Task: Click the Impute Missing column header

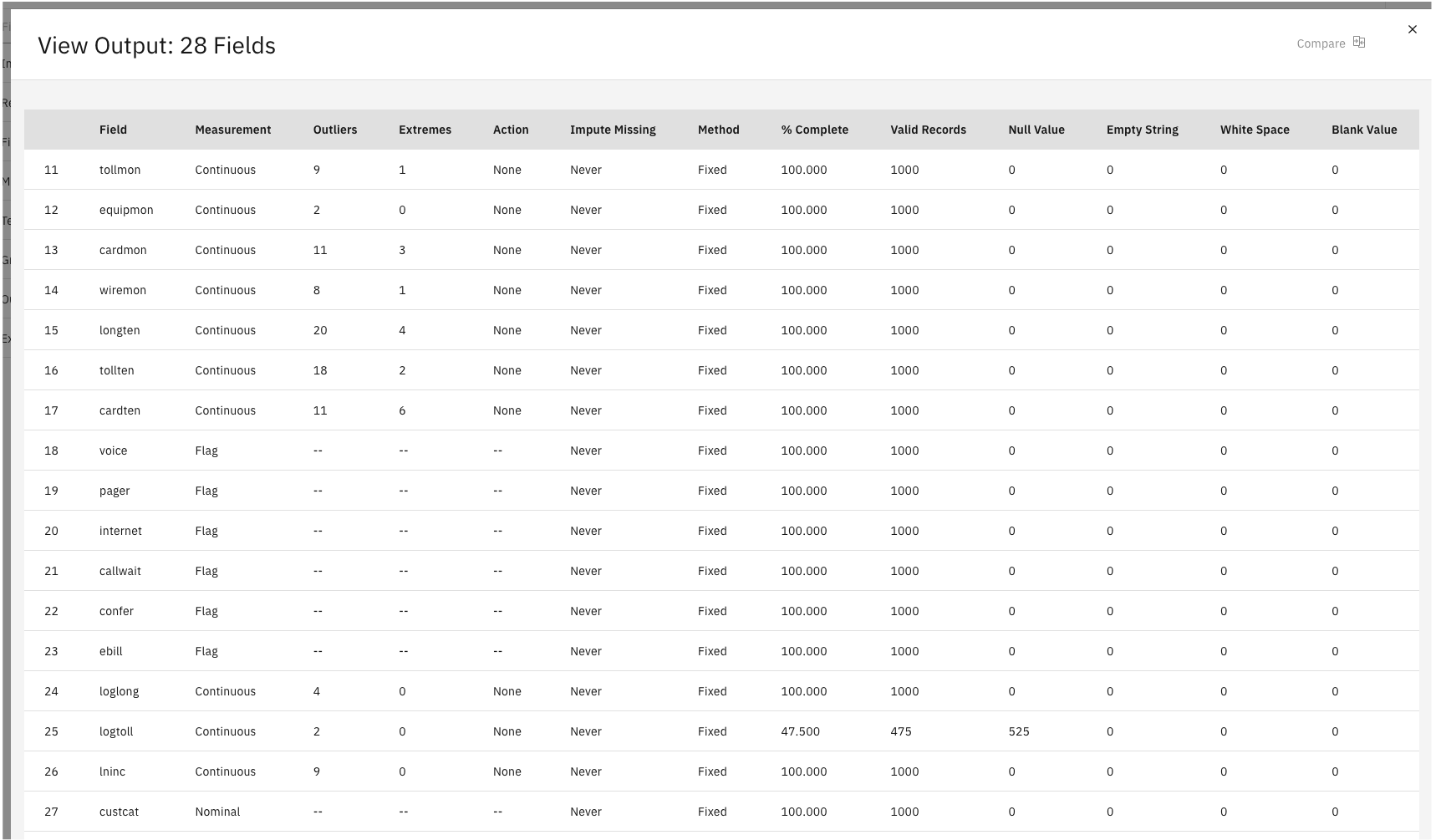Action: point(613,130)
